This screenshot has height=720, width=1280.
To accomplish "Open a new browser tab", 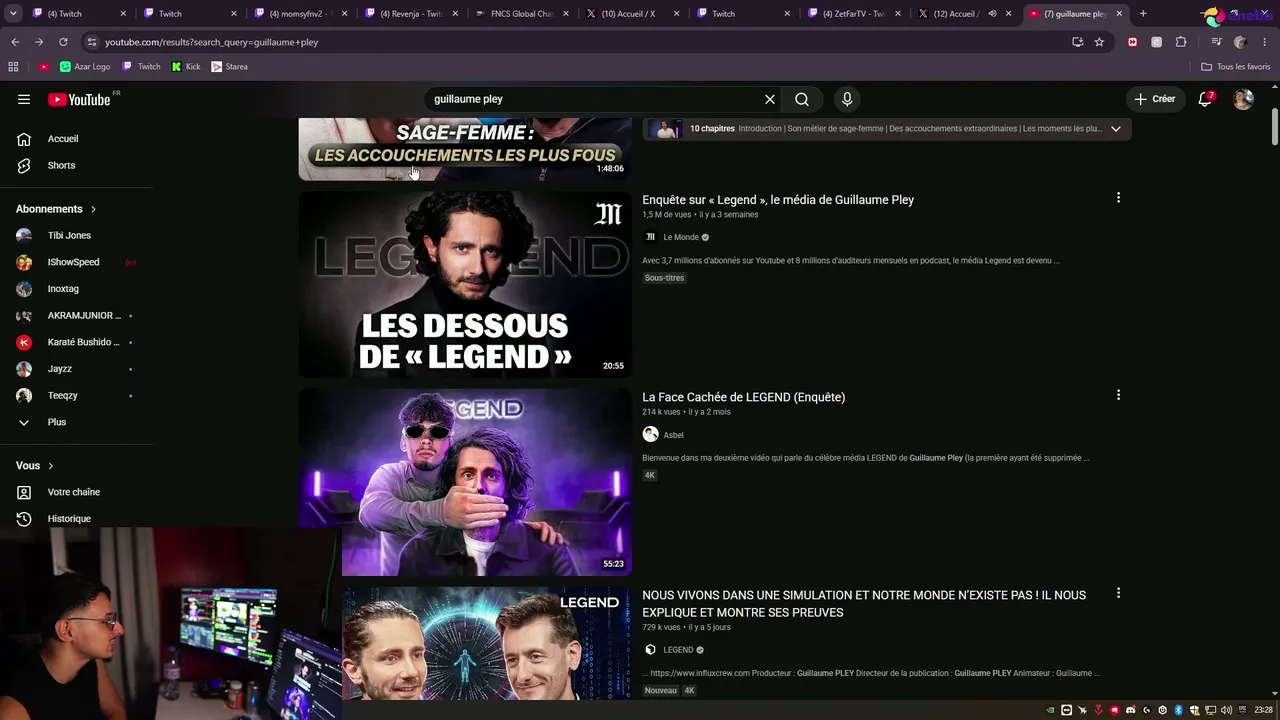I will click(1143, 14).
